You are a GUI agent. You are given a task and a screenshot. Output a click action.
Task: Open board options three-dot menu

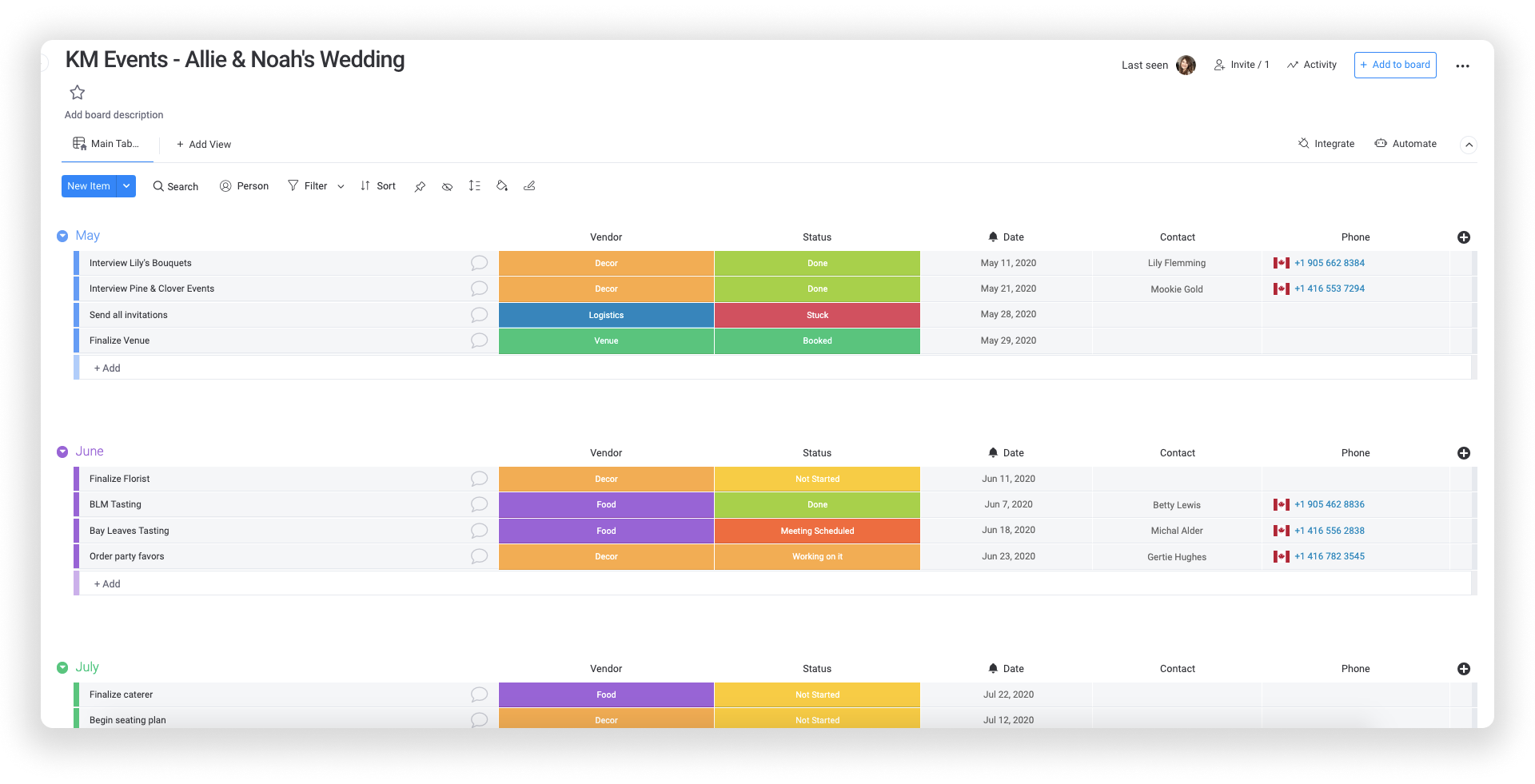[x=1463, y=66]
